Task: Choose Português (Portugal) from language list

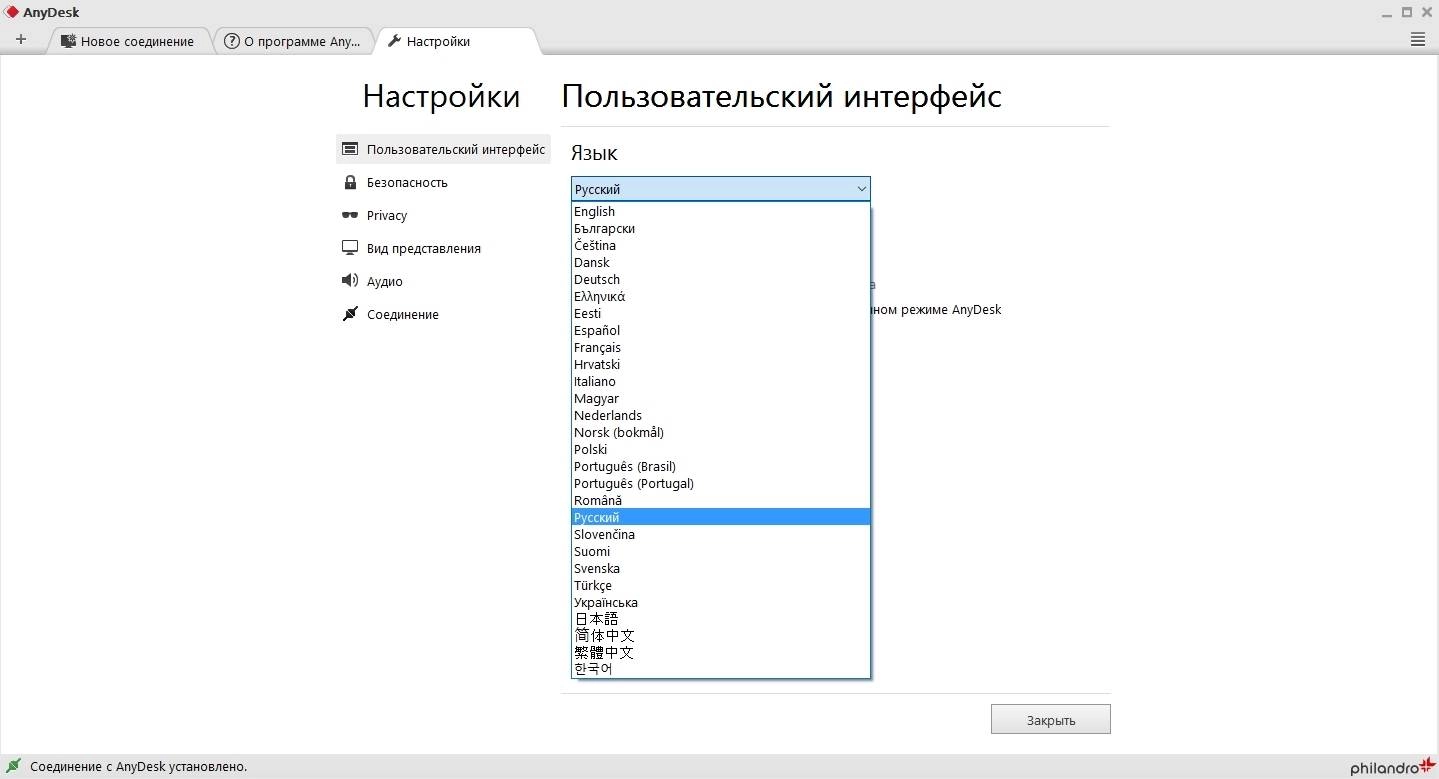Action: click(x=721, y=483)
